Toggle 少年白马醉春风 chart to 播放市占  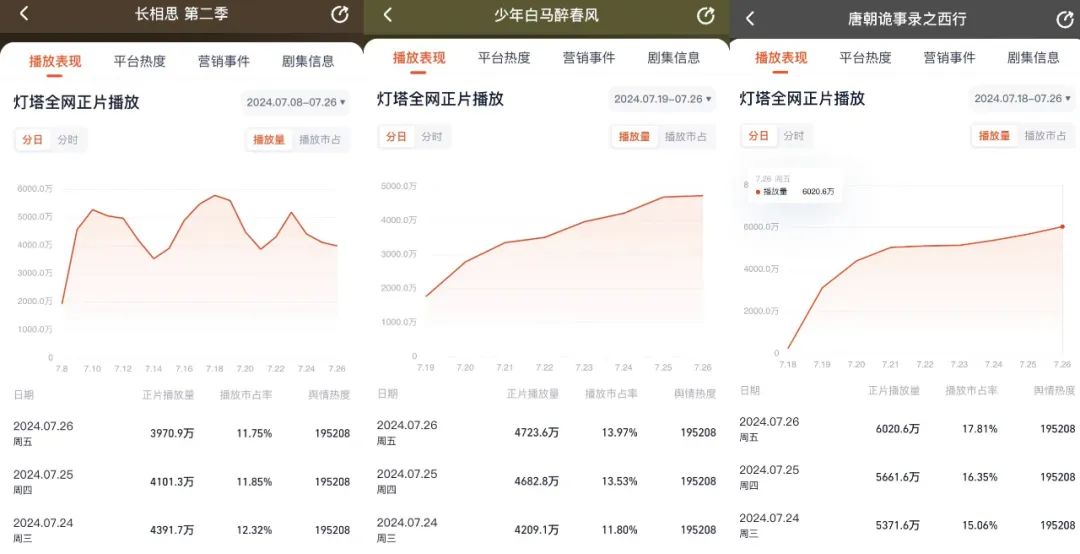685,137
